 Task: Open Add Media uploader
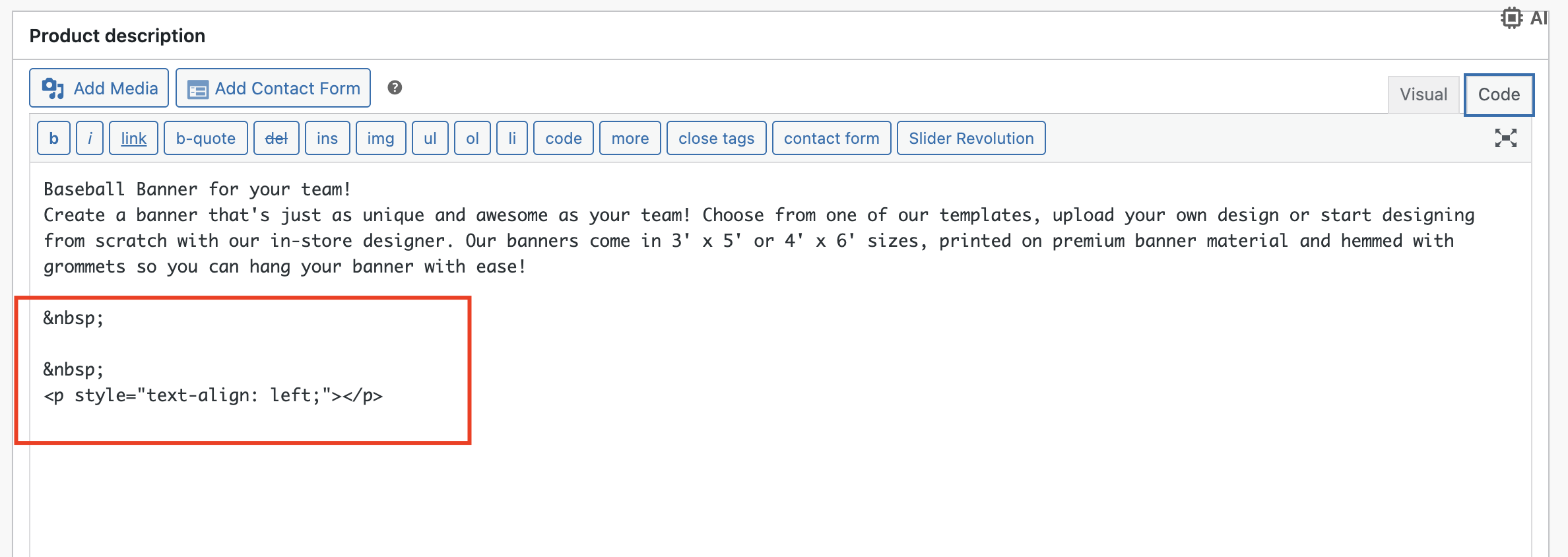click(x=99, y=88)
